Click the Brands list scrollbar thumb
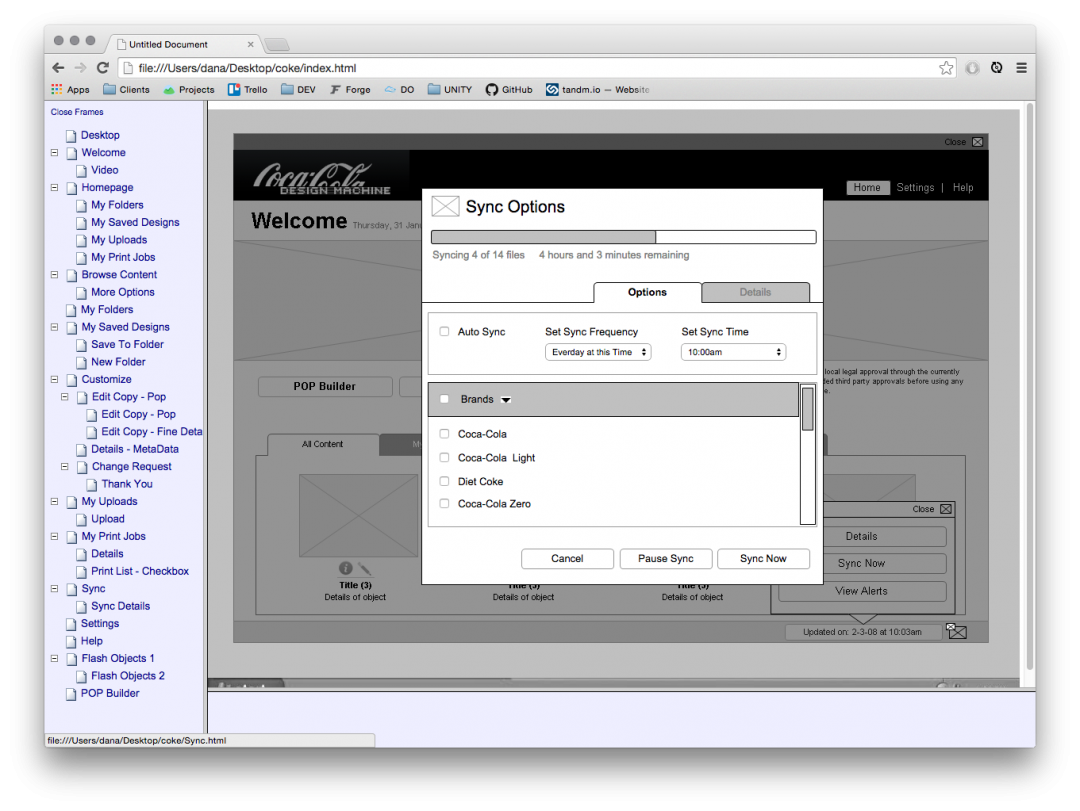The image size is (1080, 811). pos(807,409)
